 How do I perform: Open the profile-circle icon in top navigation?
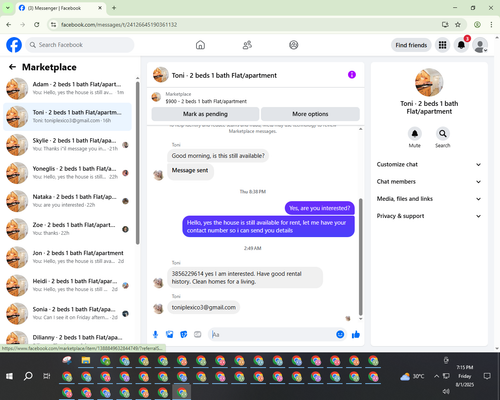(x=294, y=45)
